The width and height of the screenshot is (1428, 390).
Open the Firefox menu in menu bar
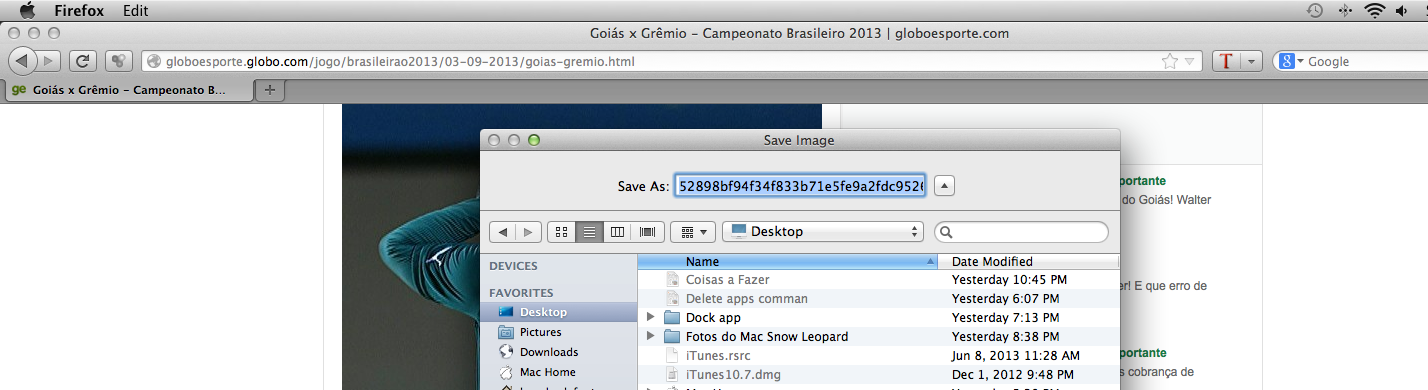click(78, 11)
